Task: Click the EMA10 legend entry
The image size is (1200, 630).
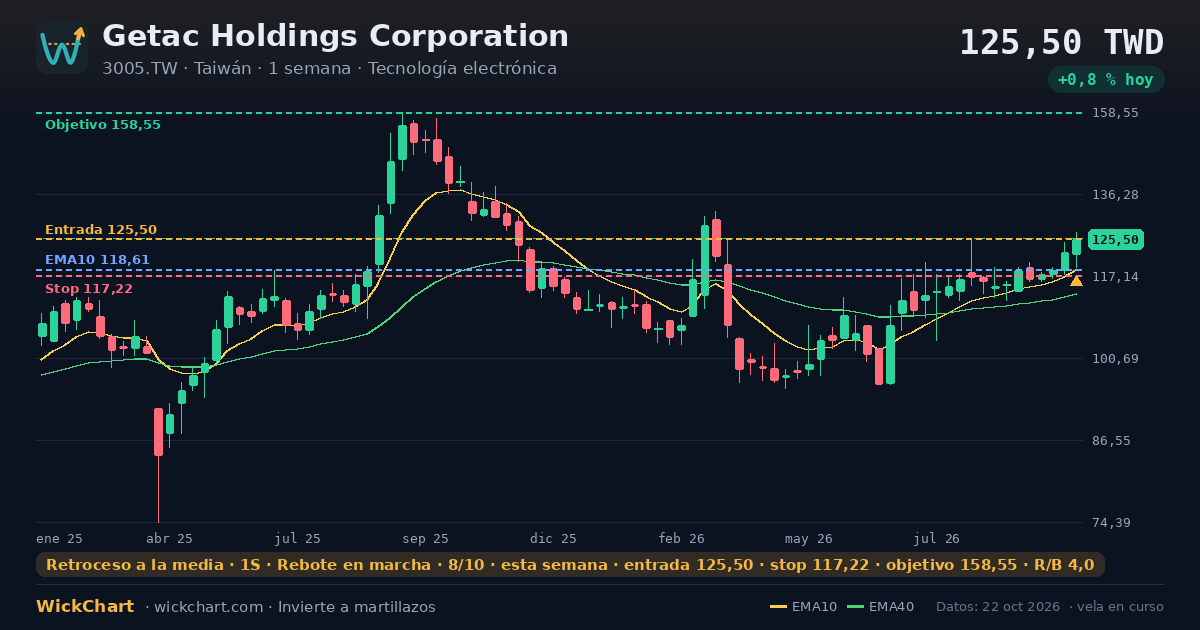Action: pos(804,607)
